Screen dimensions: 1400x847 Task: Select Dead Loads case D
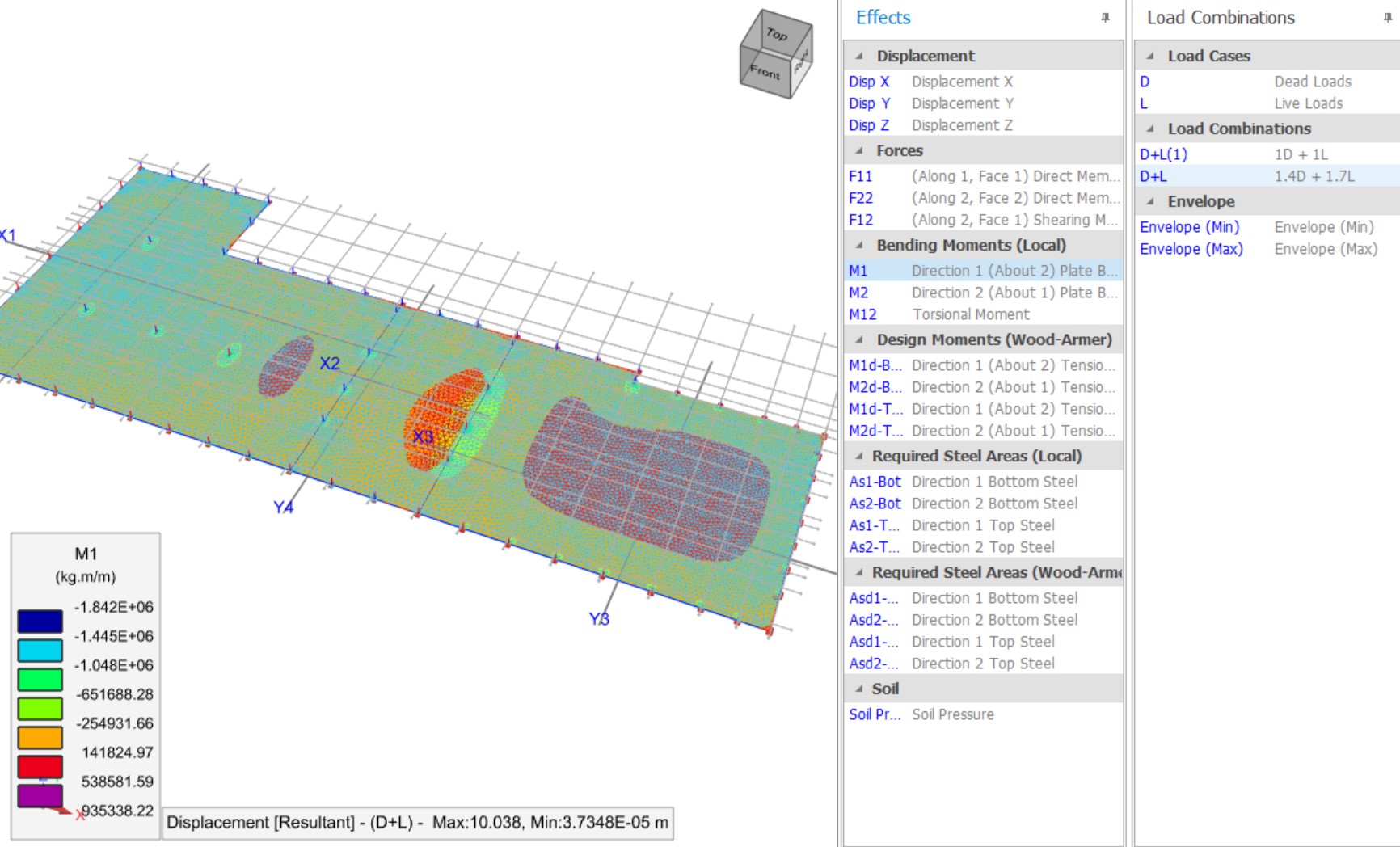coord(1267,82)
